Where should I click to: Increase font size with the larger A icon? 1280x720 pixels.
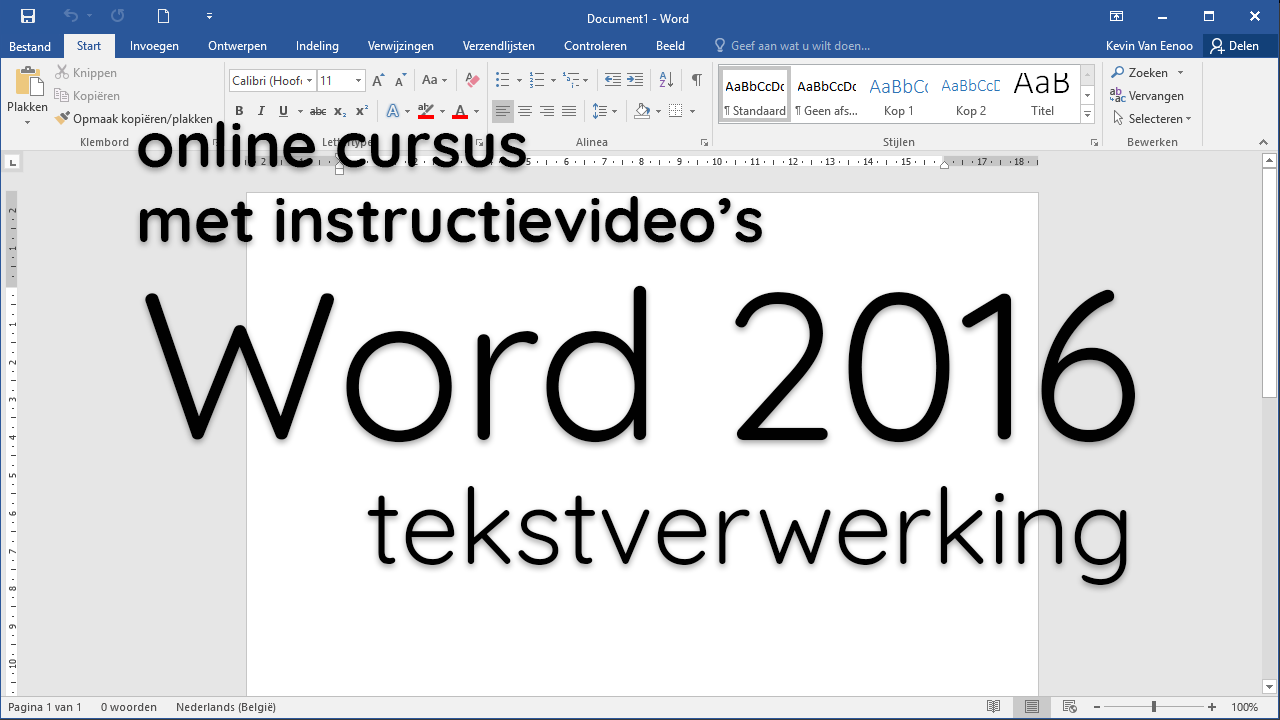(x=378, y=81)
